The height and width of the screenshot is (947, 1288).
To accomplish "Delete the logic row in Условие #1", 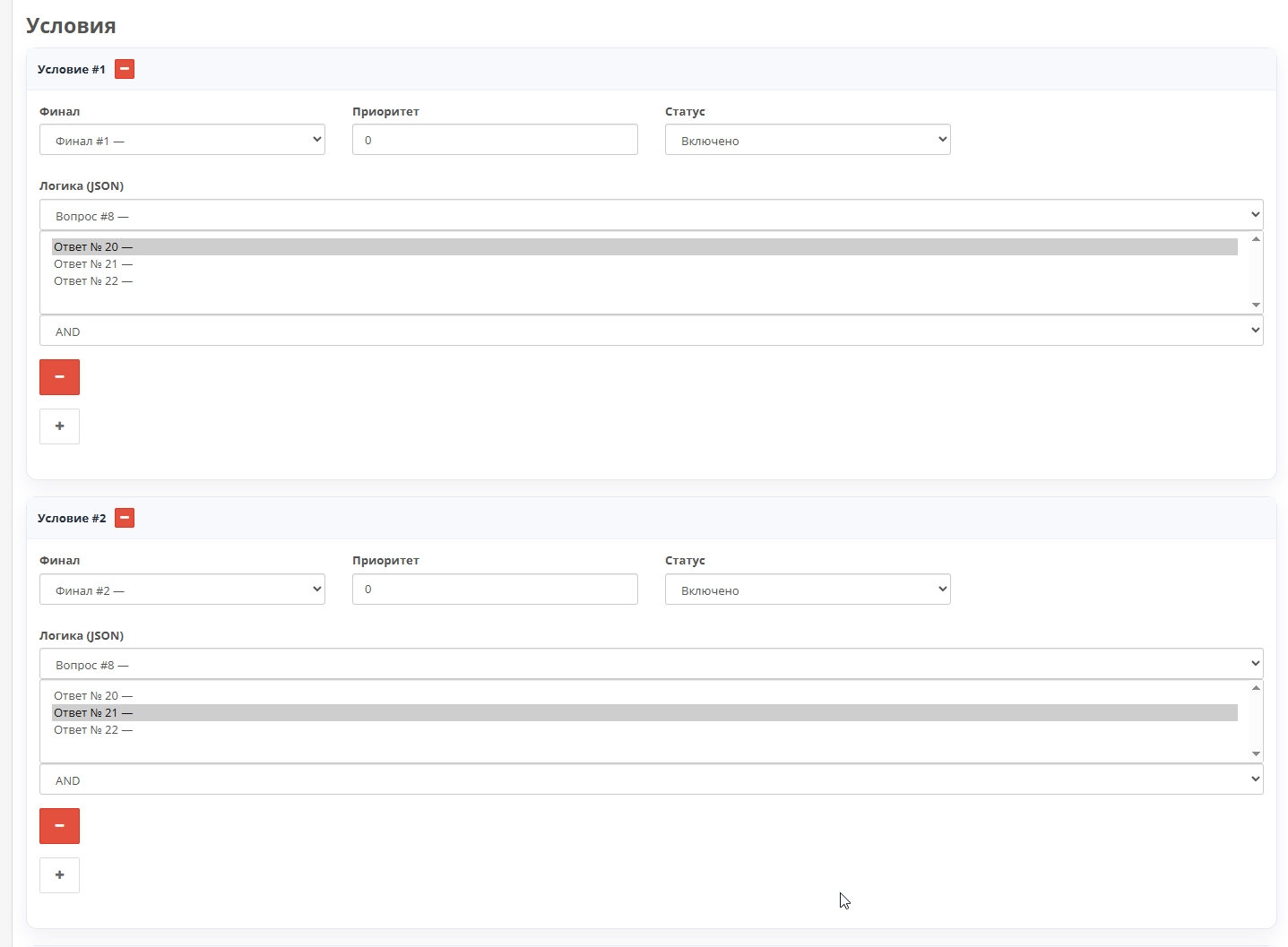I will (x=59, y=377).
